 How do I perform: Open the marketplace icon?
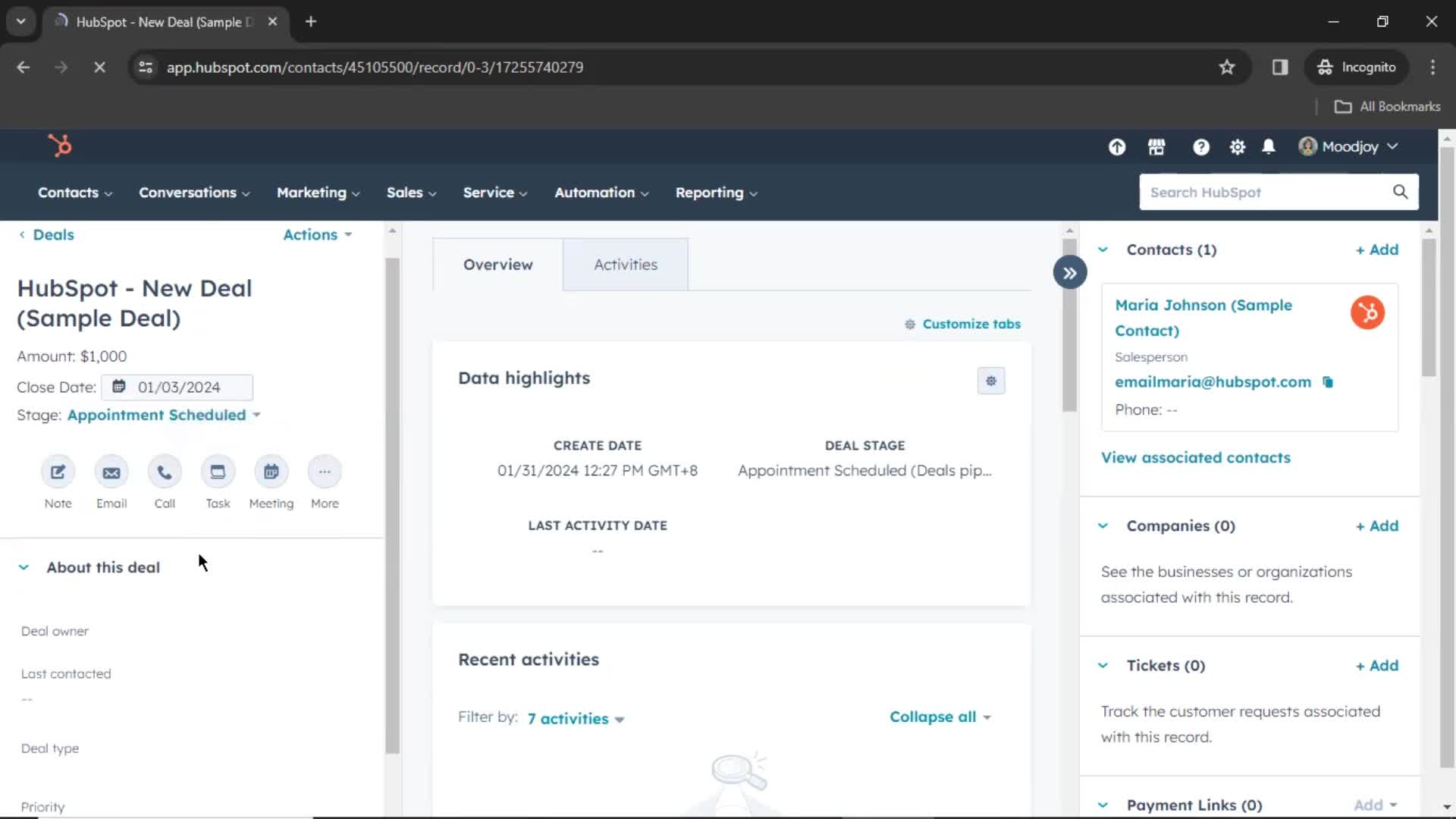[1156, 147]
